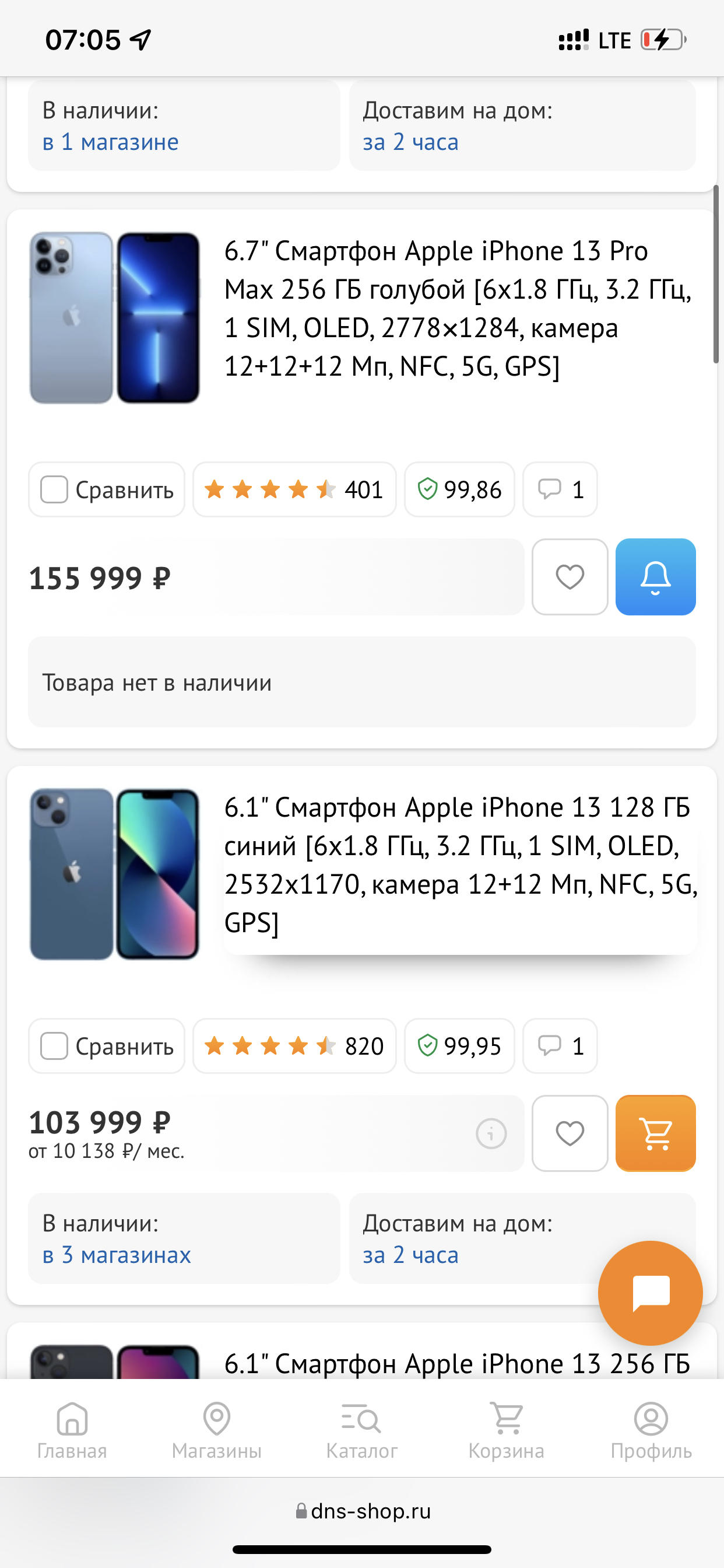This screenshot has height=1568, width=724.
Task: Favorite the iPhone 13 Pro Max with heart
Action: pos(570,576)
